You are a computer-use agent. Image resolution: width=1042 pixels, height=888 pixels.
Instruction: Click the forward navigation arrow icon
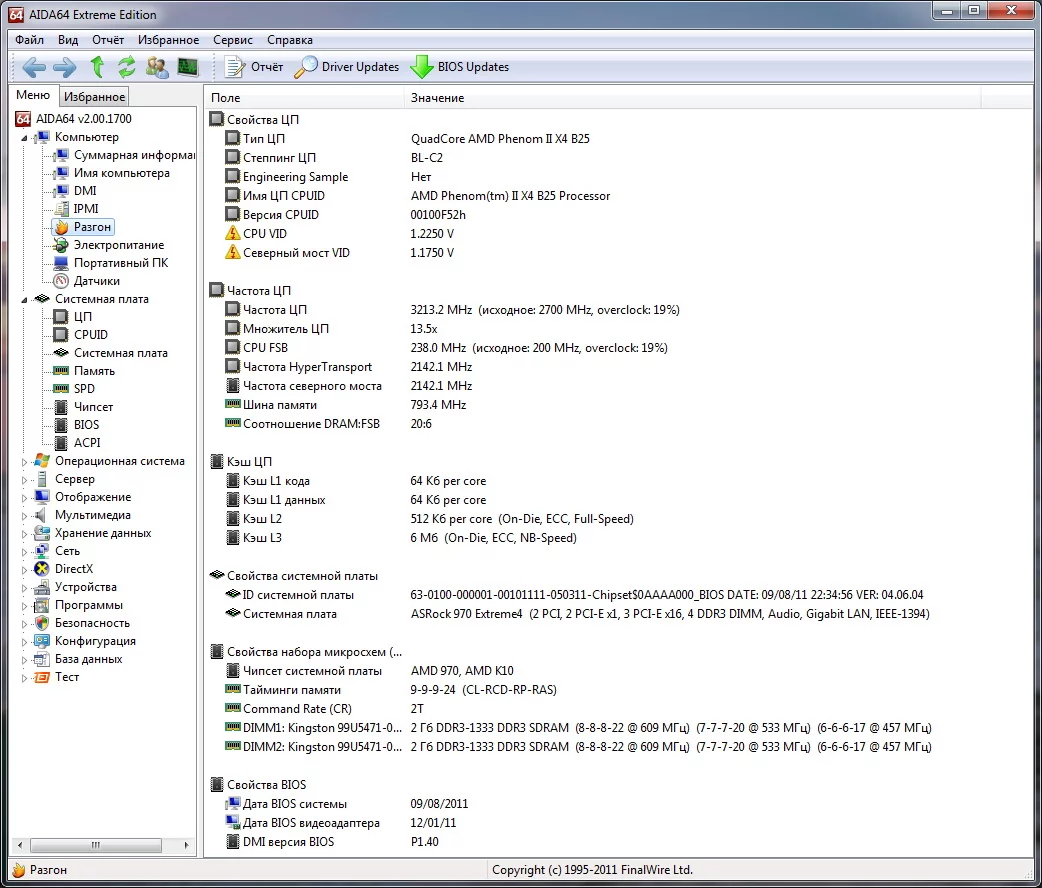[x=65, y=67]
